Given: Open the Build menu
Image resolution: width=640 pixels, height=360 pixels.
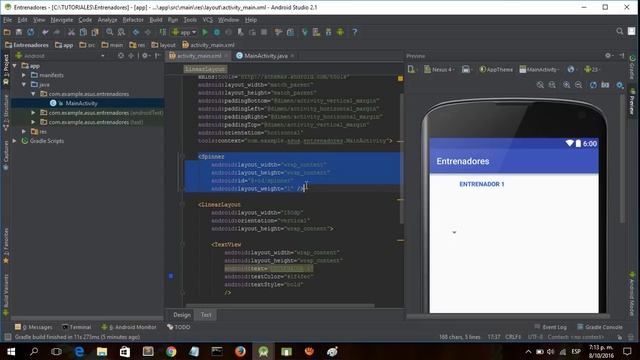Looking at the screenshot, I should 156,20.
